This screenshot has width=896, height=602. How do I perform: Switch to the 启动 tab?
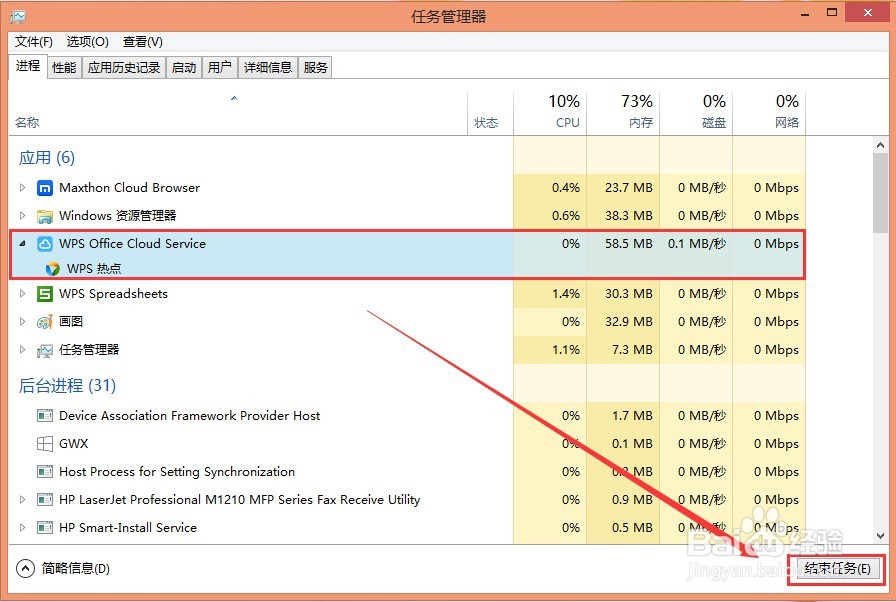coord(184,67)
